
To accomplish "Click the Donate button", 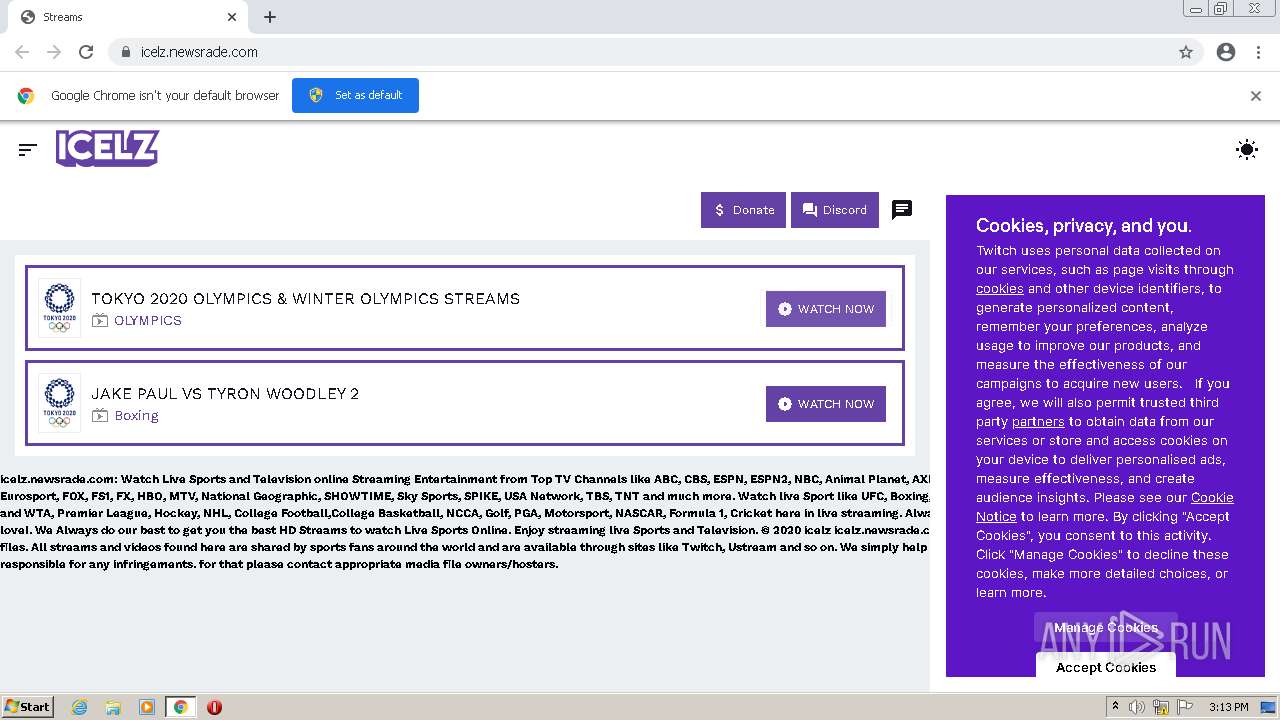I will coord(743,210).
